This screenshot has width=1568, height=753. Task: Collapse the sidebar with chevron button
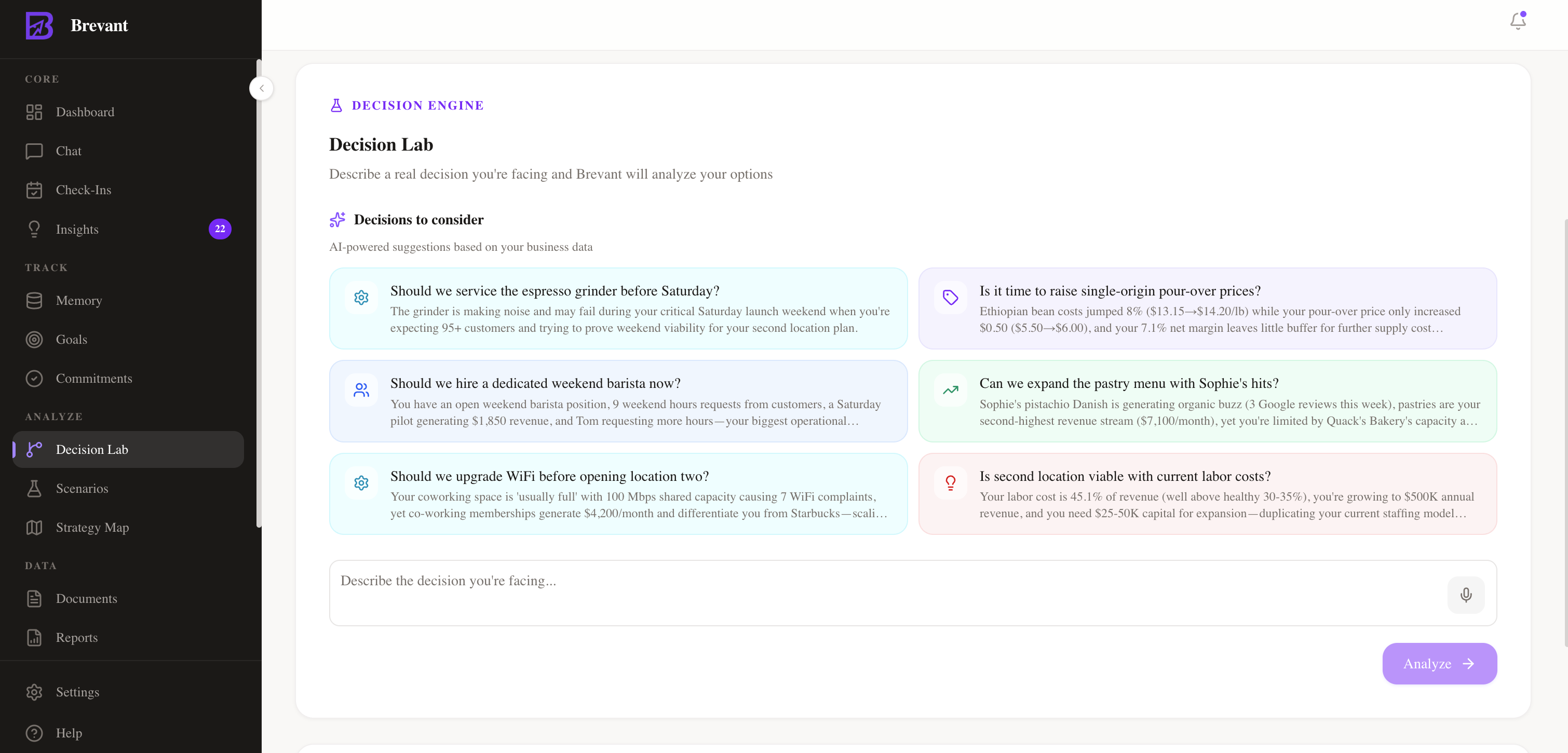click(x=261, y=88)
